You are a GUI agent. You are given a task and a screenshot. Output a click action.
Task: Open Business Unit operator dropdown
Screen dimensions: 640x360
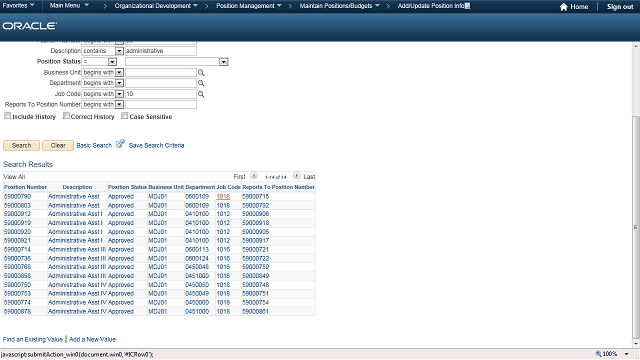pyautogui.click(x=119, y=73)
